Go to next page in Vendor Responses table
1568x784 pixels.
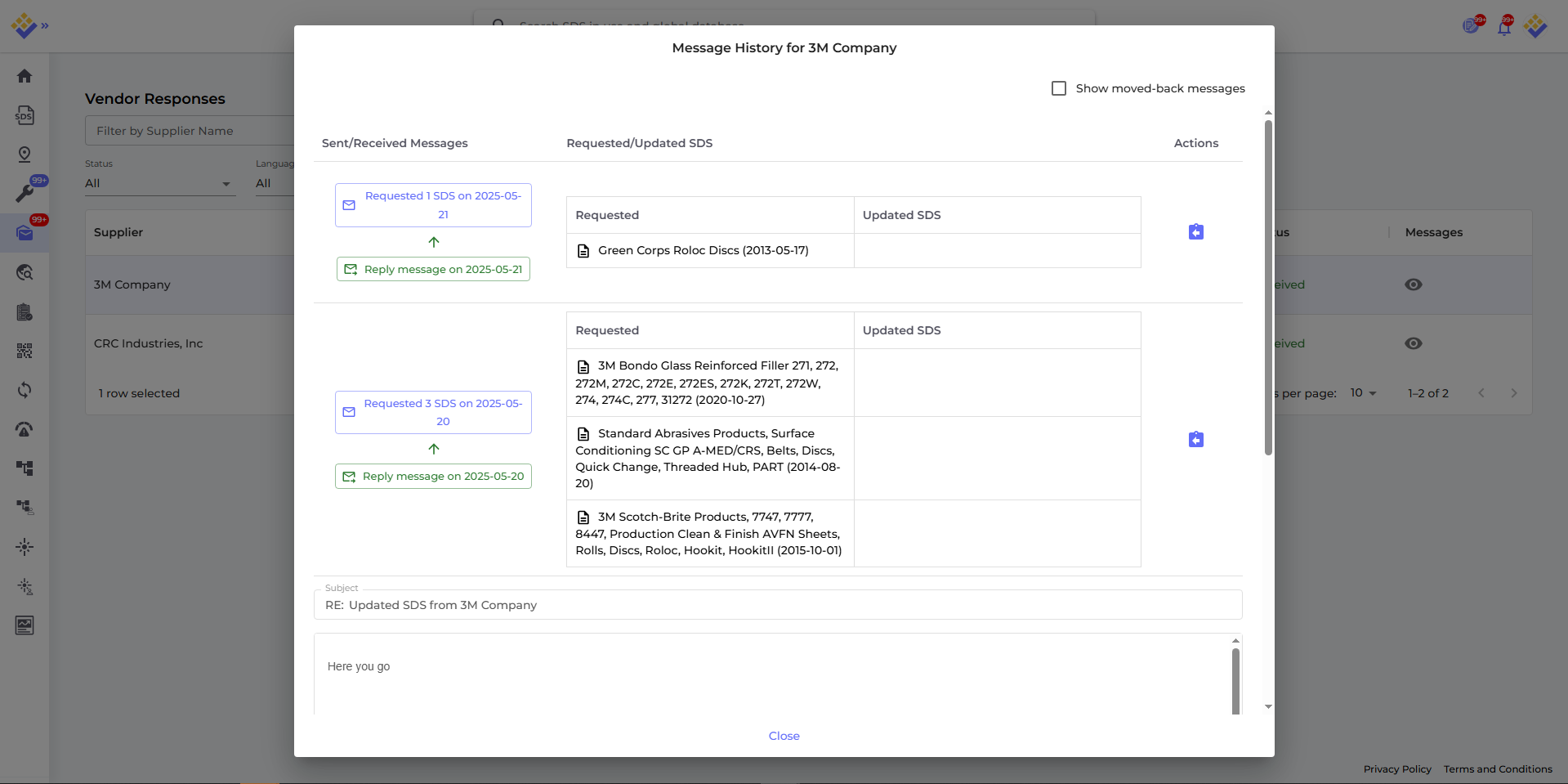tap(1514, 393)
